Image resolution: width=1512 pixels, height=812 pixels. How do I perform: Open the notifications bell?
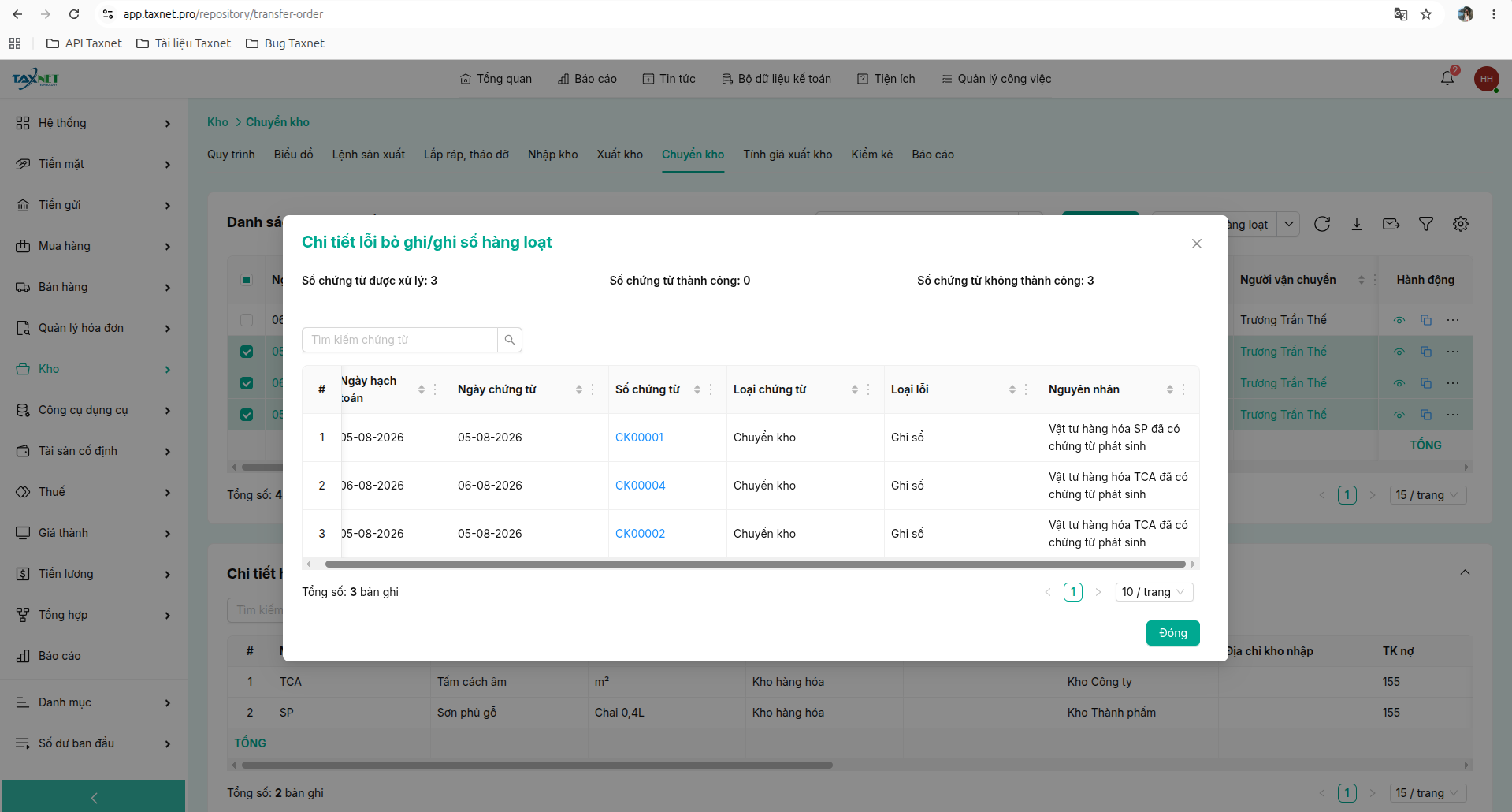pyautogui.click(x=1447, y=78)
